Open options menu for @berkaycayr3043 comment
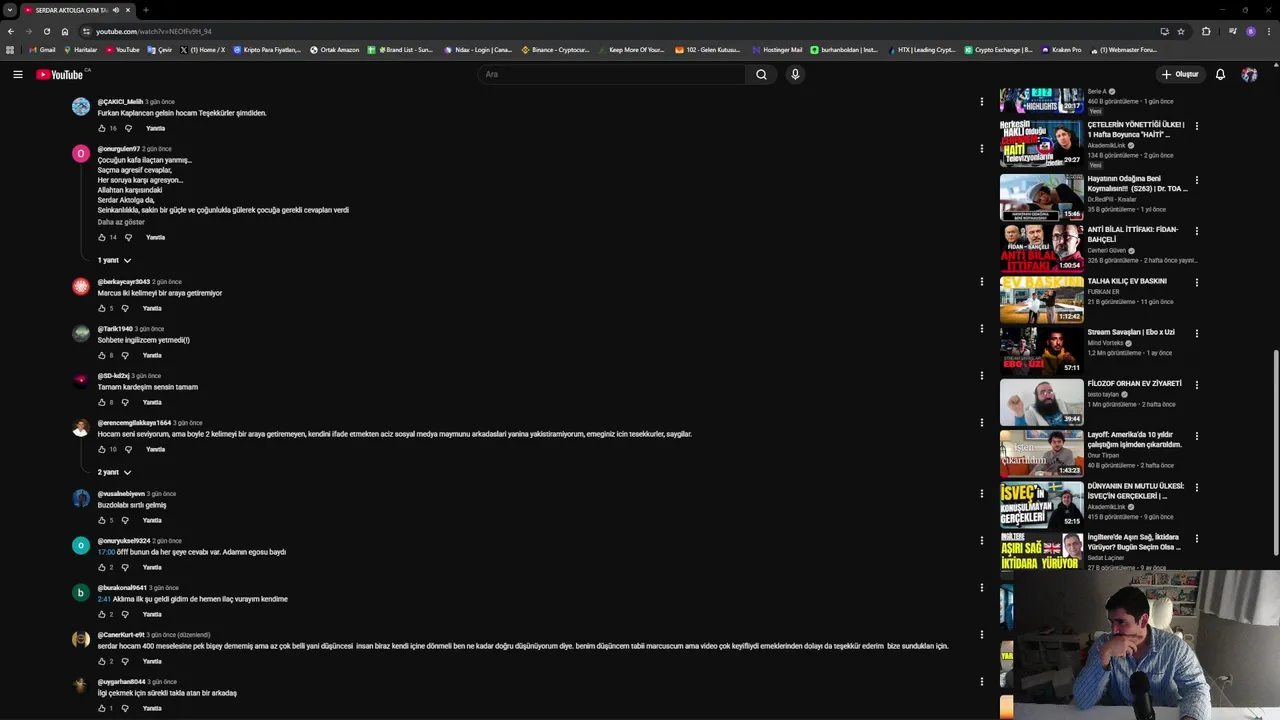Viewport: 1280px width, 720px height. (981, 281)
